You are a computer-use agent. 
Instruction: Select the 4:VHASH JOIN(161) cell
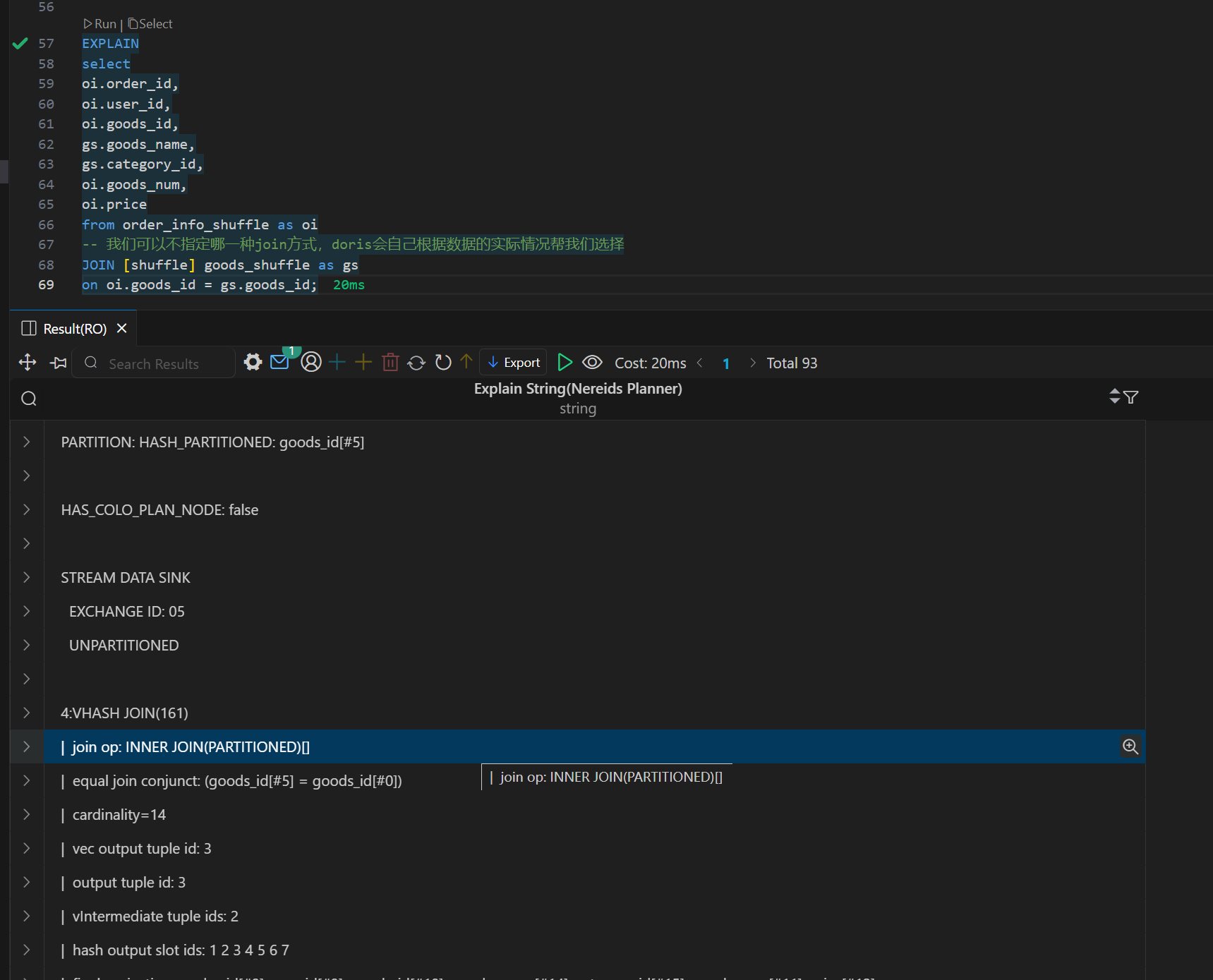tap(594, 713)
